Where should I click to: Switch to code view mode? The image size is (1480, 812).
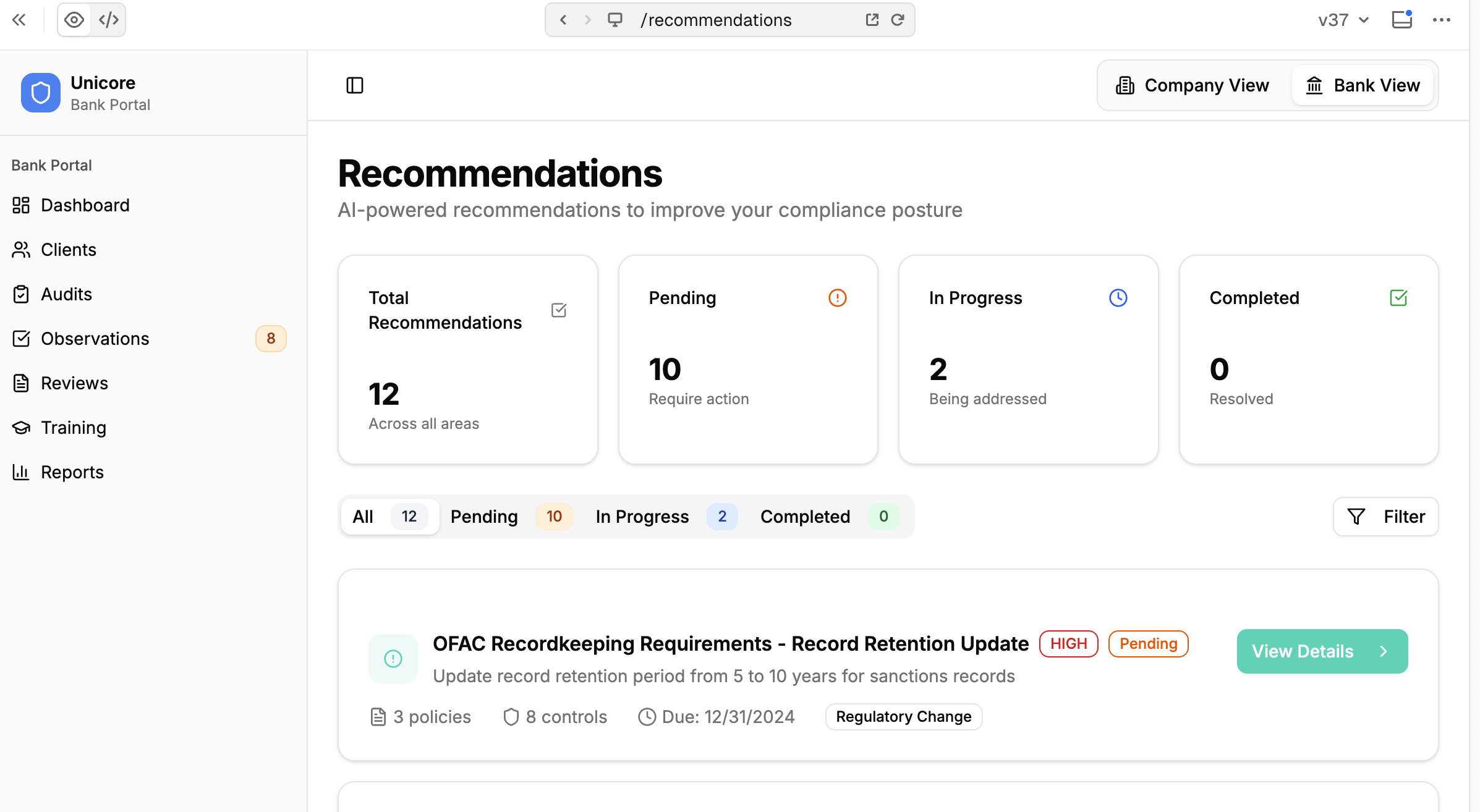pos(109,20)
